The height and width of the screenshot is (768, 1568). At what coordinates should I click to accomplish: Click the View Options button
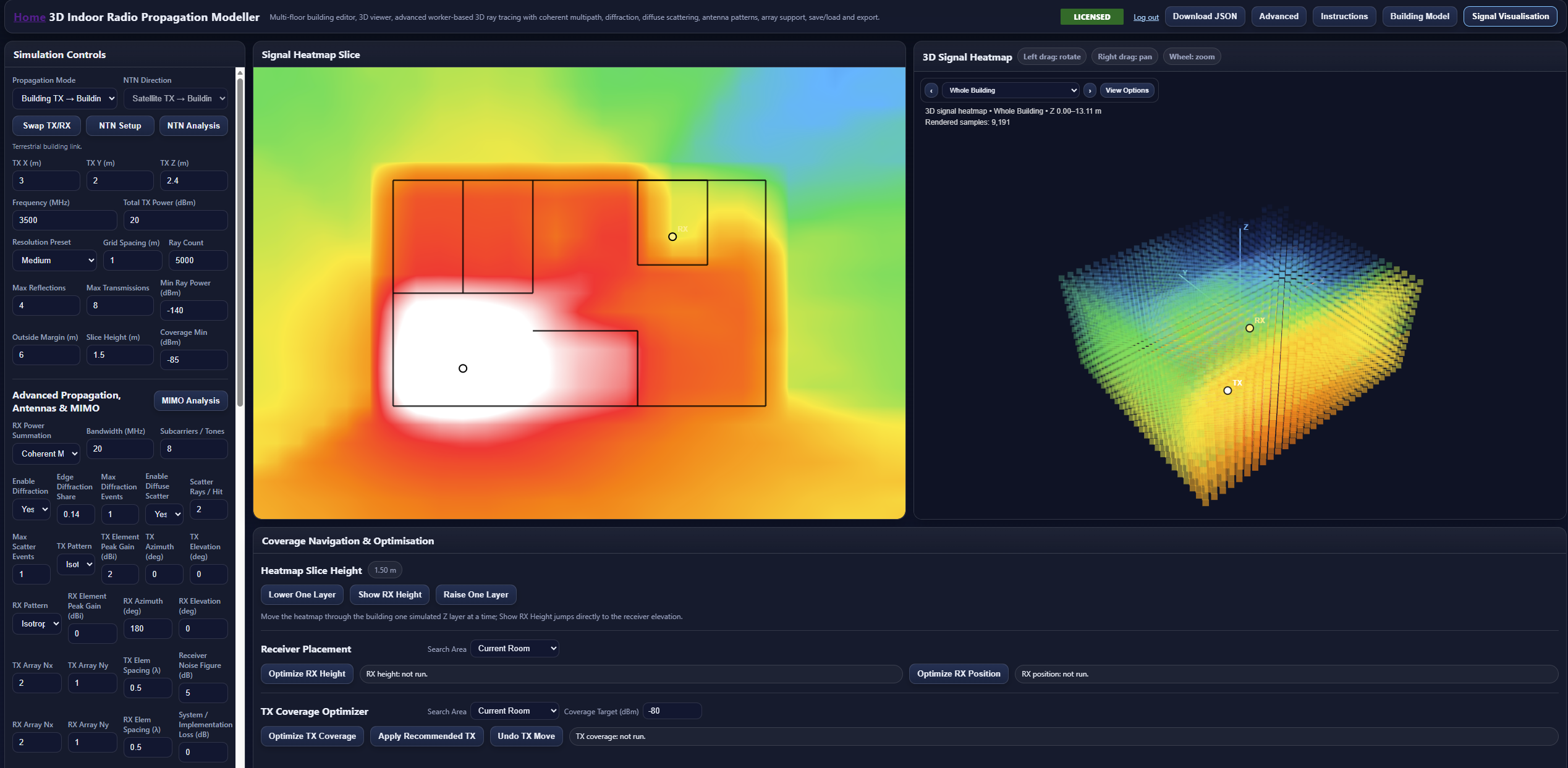point(1127,91)
